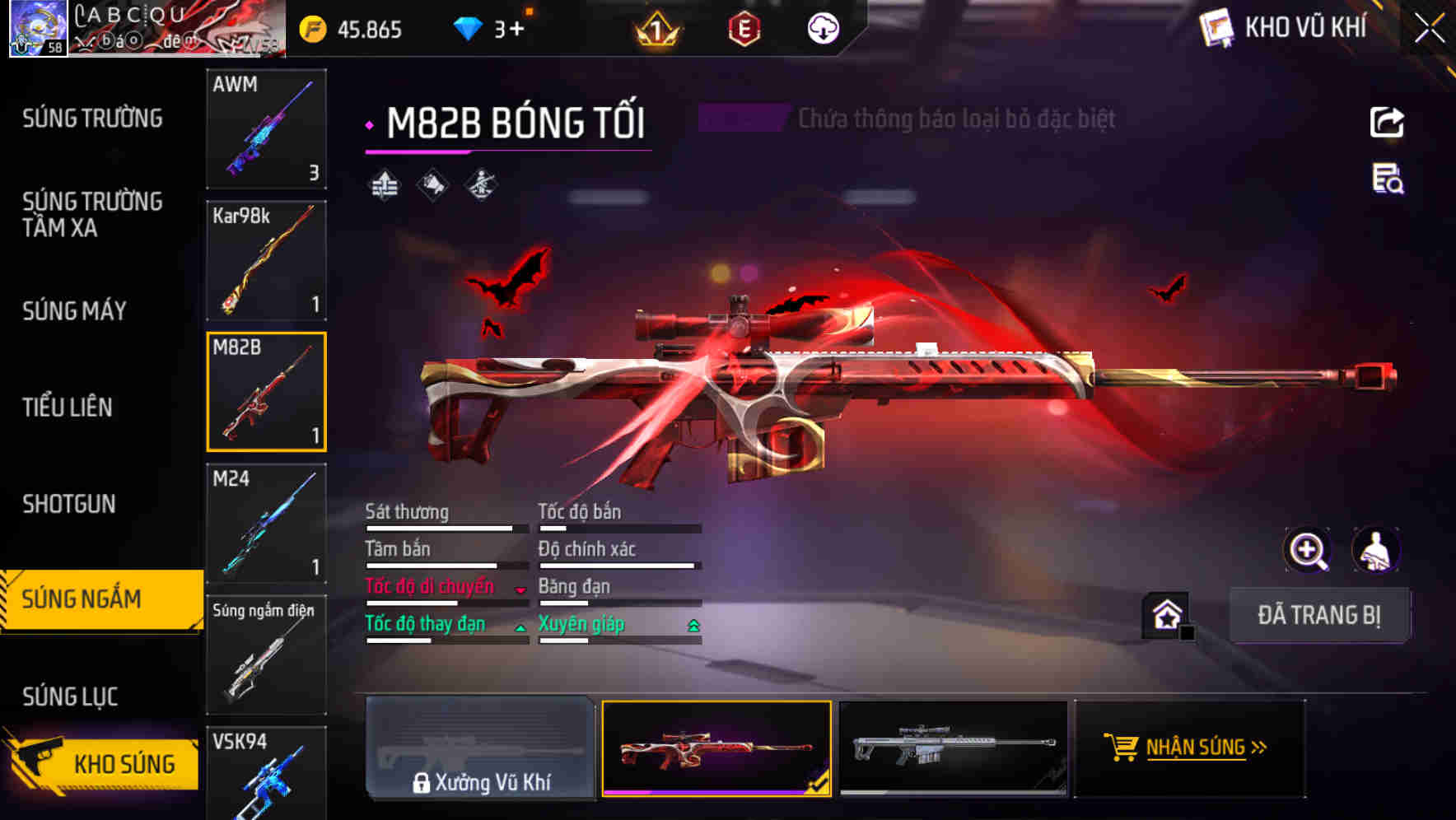Select the equipped red M82B skin

(717, 748)
